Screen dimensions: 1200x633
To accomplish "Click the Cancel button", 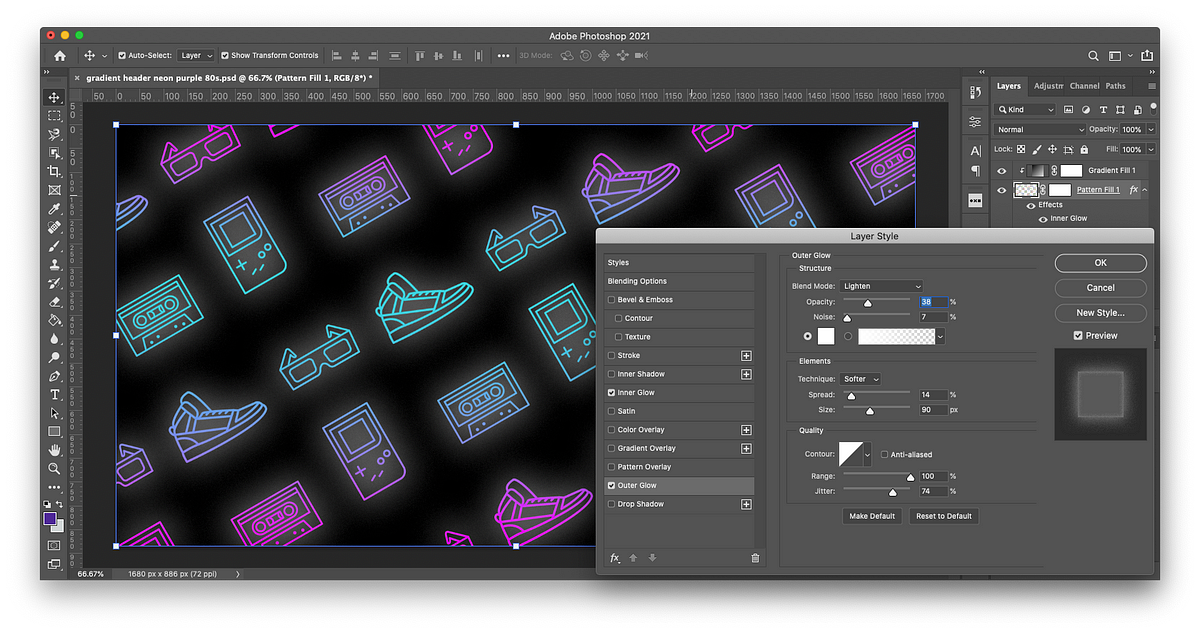I will (1100, 288).
